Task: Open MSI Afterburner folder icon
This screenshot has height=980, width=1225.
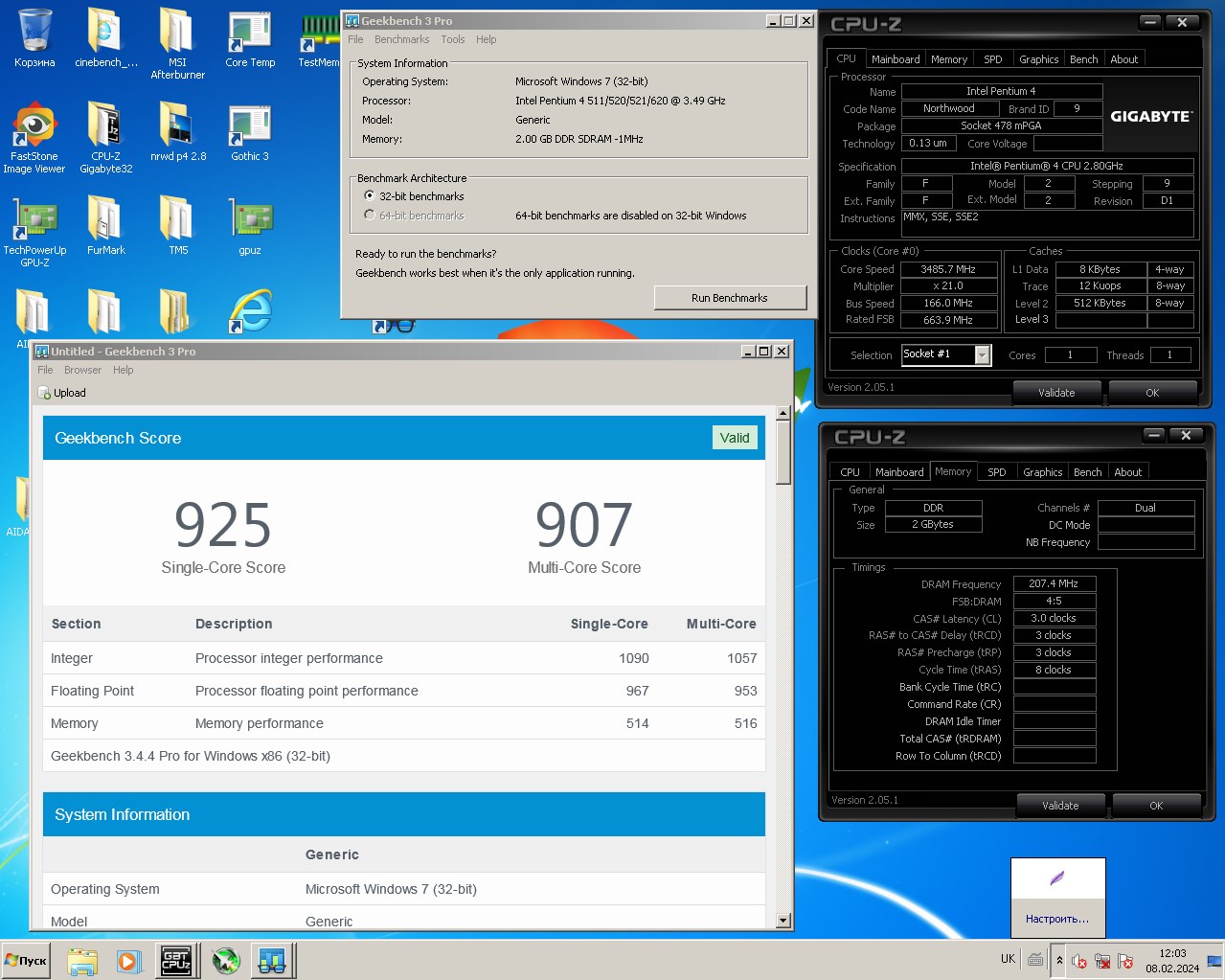Action: pos(177,43)
